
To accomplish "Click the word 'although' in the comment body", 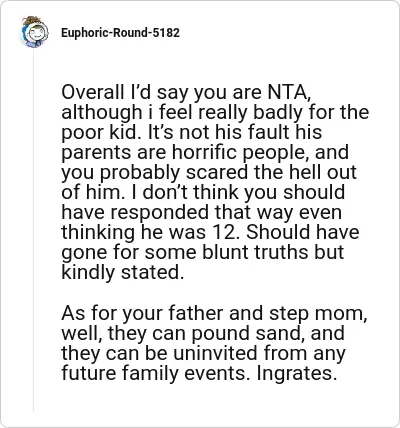I will tap(101, 112).
